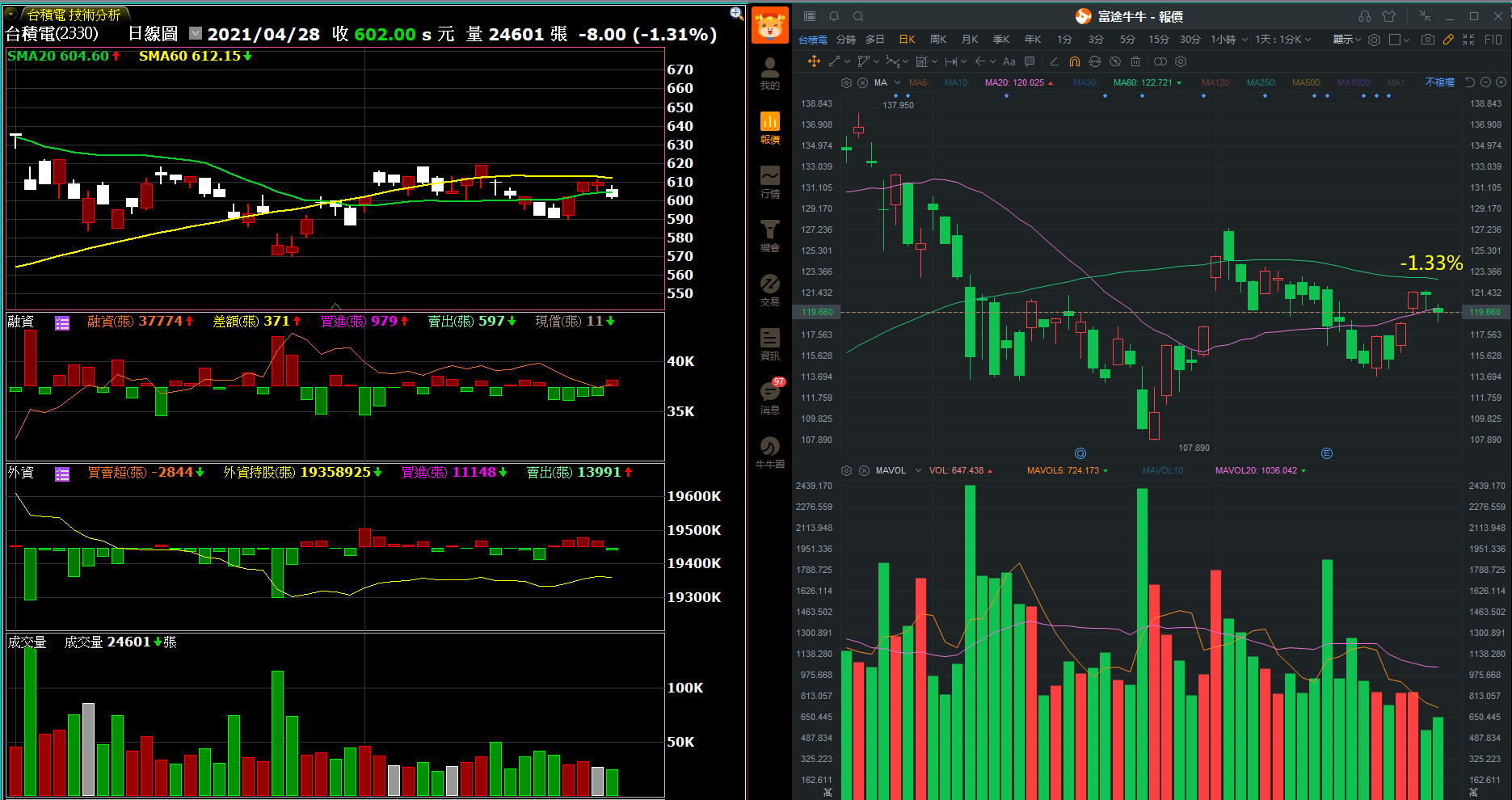1512x800 pixels.
Task: Select the 報價 (Quotes) sidebar icon
Action: [770, 128]
